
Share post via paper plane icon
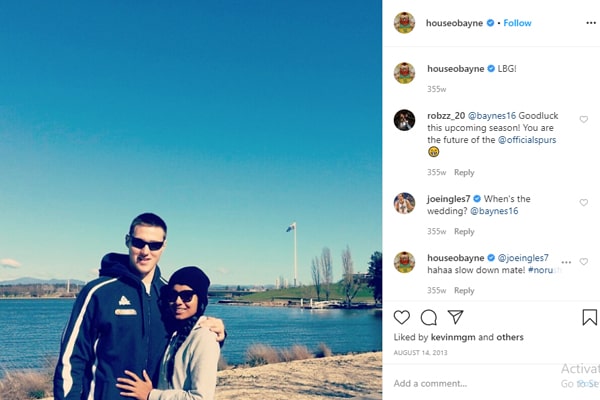coord(455,317)
